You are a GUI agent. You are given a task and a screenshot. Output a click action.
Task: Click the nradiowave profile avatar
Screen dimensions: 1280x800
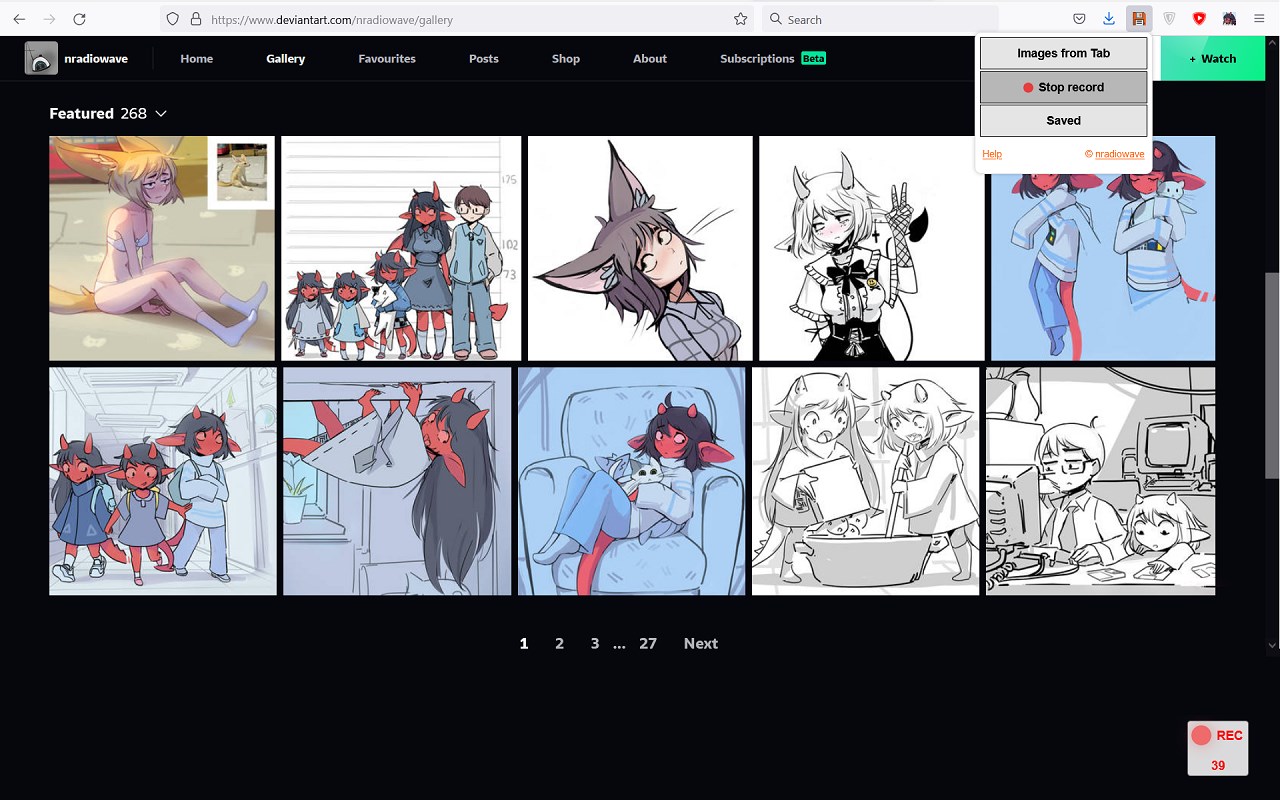(x=41, y=58)
